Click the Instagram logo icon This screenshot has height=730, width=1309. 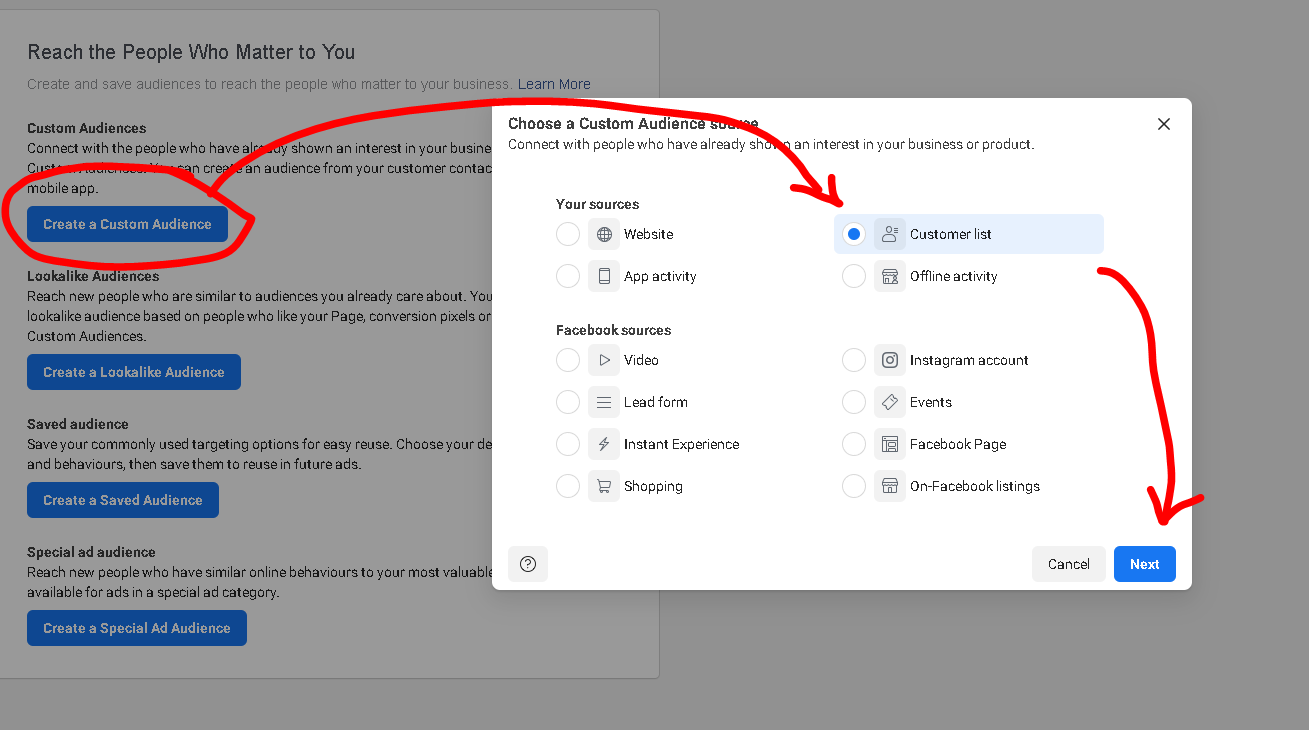890,360
